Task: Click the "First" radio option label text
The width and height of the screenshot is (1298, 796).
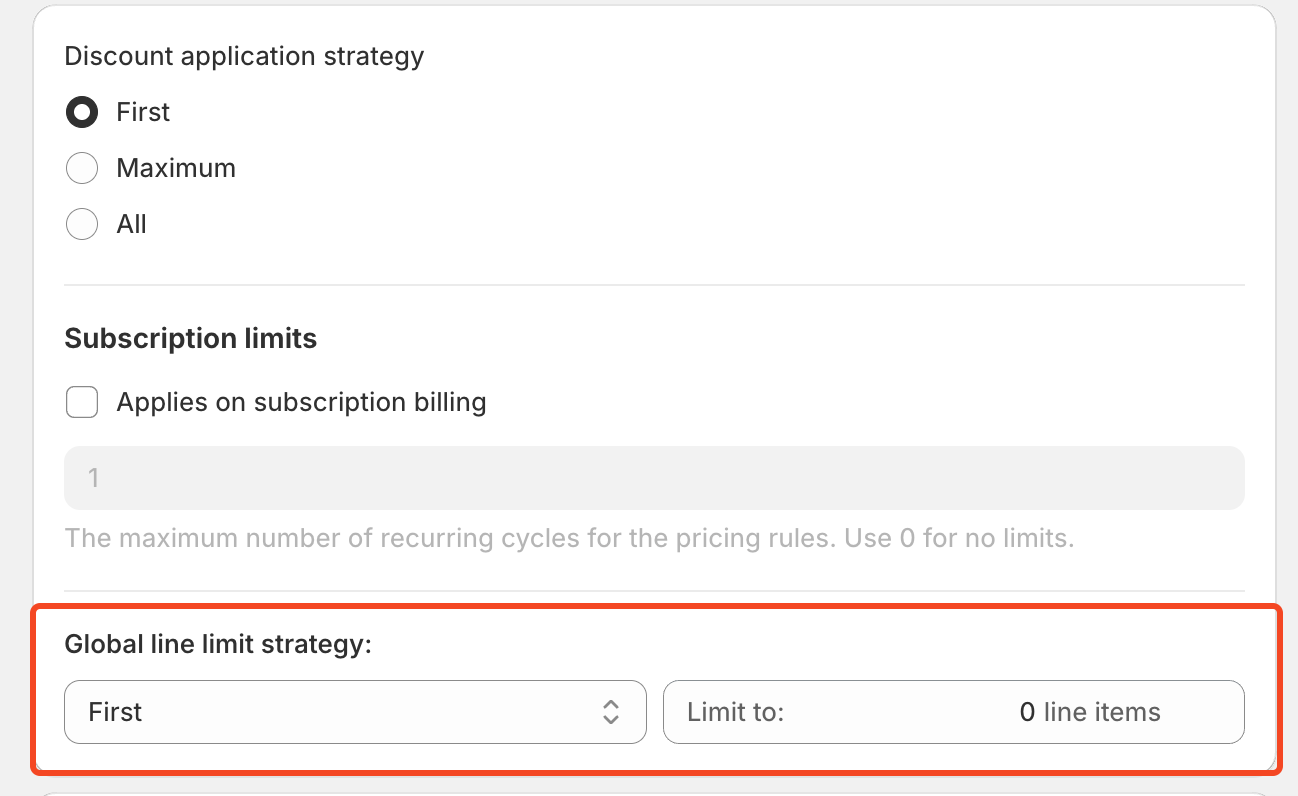Action: (x=143, y=112)
